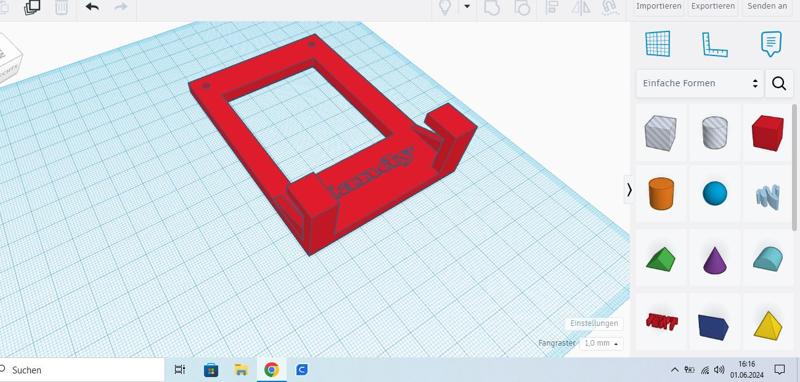Open the clock showing 16:16
The width and height of the screenshot is (800, 382).
pyautogui.click(x=746, y=369)
